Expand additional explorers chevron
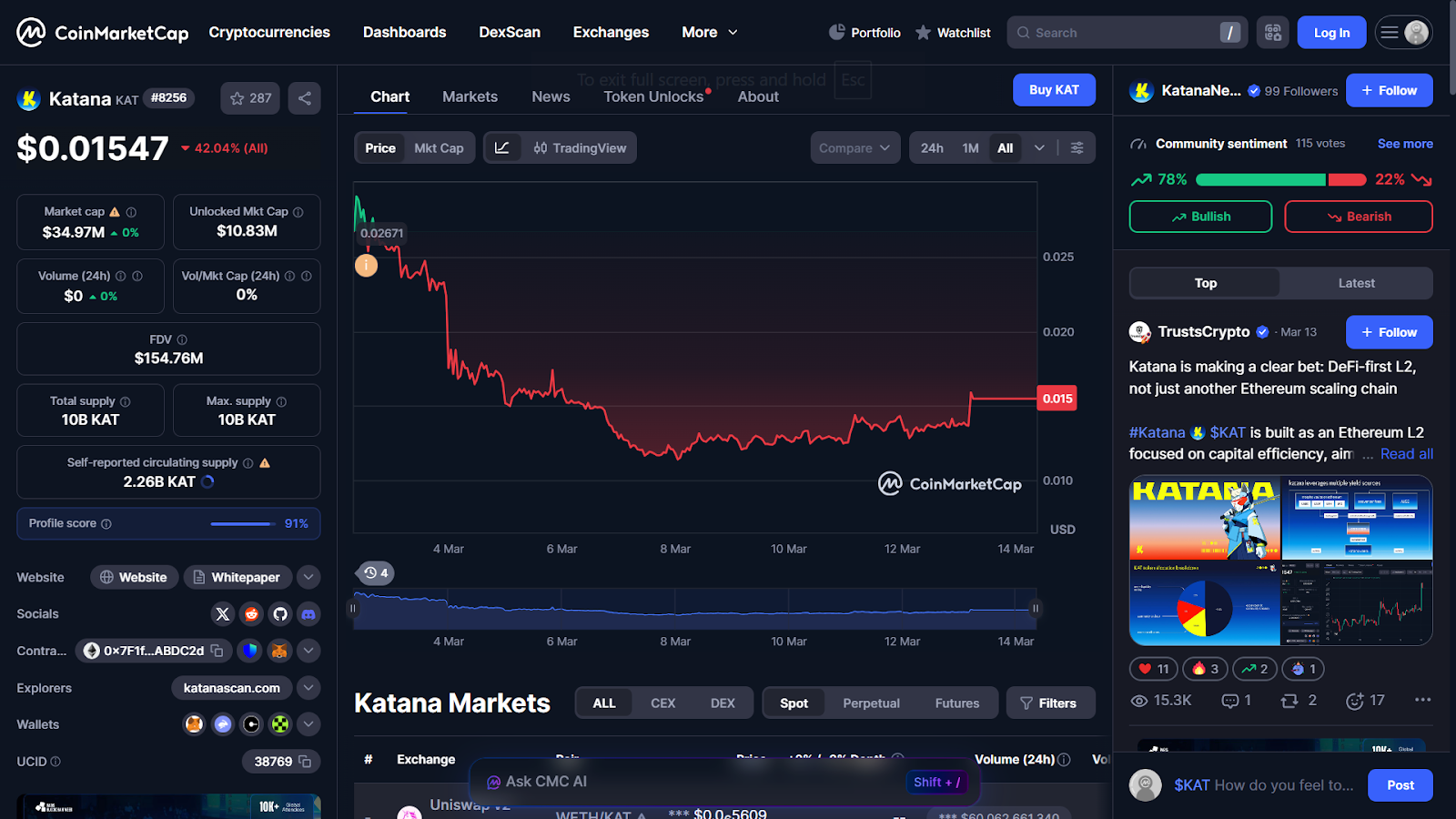Viewport: 1456px width, 819px height. (x=308, y=688)
